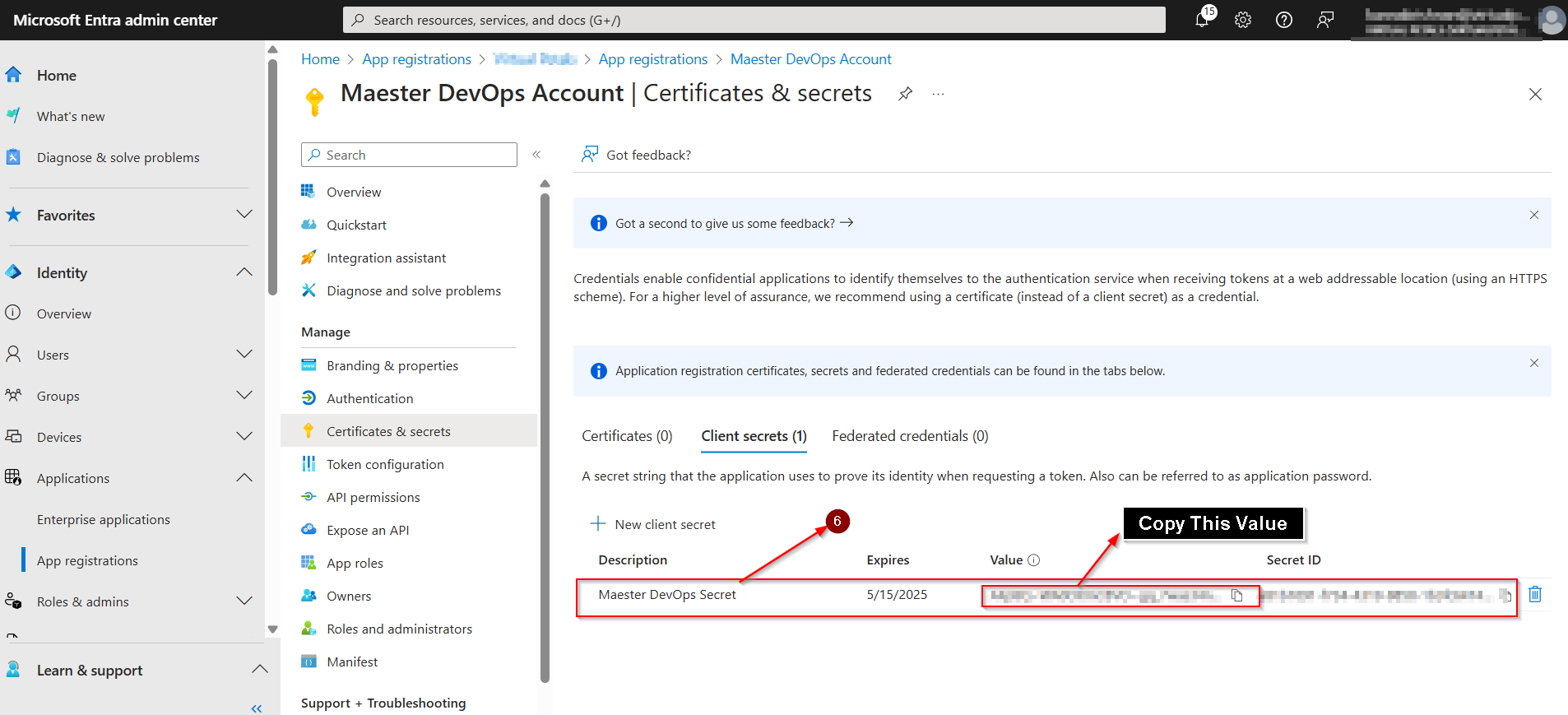Image resolution: width=1568 pixels, height=715 pixels.
Task: Click the Description column header
Action: click(x=633, y=560)
